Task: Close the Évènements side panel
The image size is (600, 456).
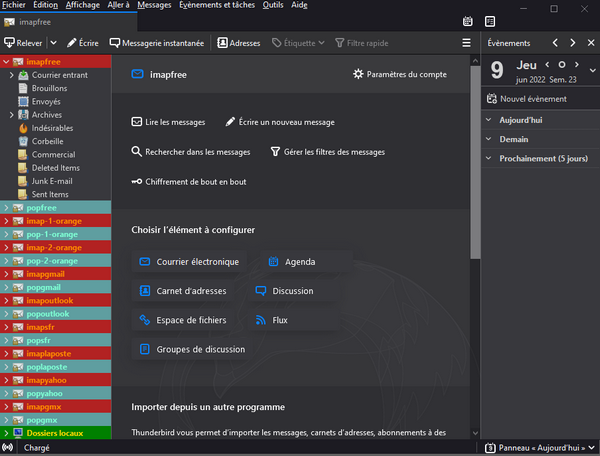Action: [591, 43]
